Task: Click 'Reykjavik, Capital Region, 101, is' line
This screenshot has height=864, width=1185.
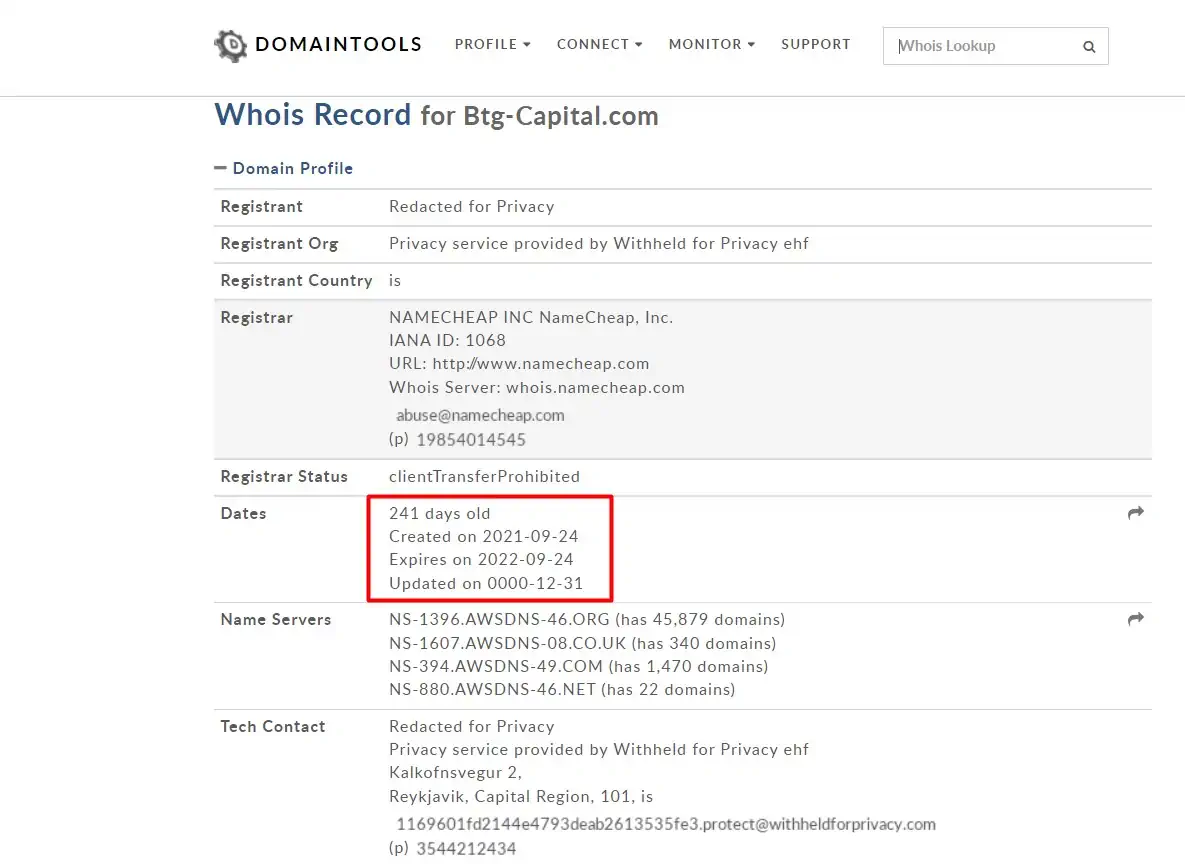Action: 521,797
